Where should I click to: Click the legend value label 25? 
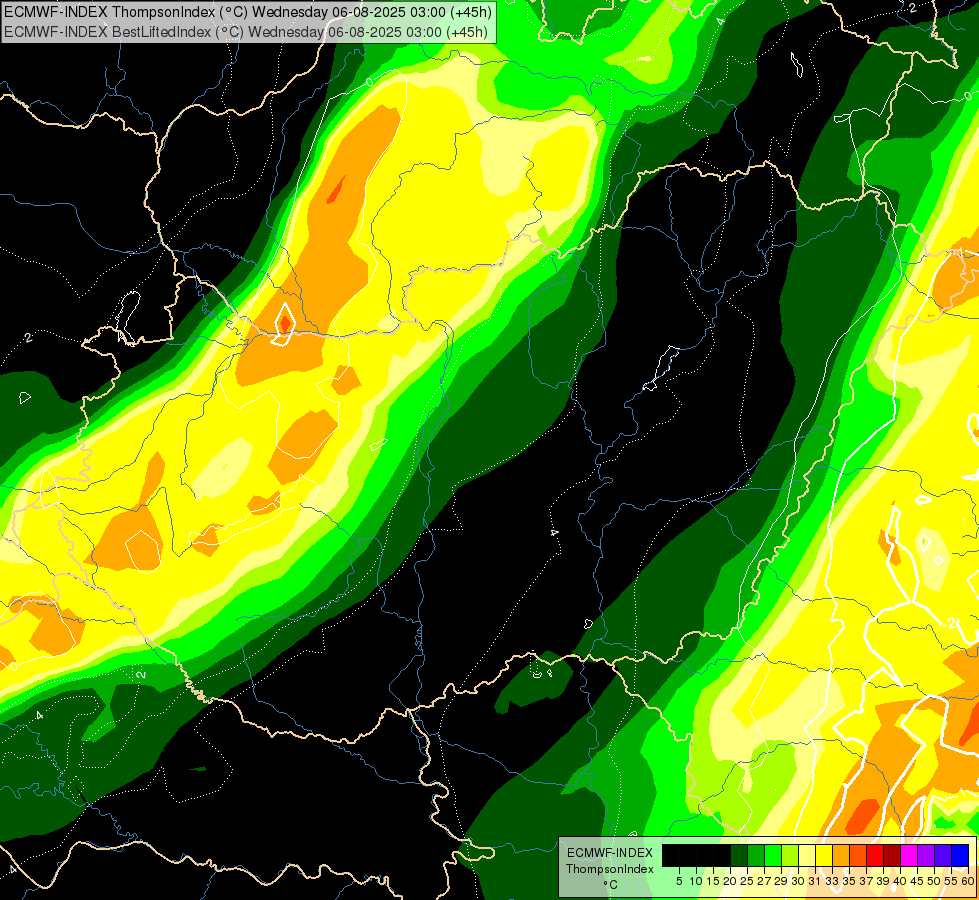[747, 881]
